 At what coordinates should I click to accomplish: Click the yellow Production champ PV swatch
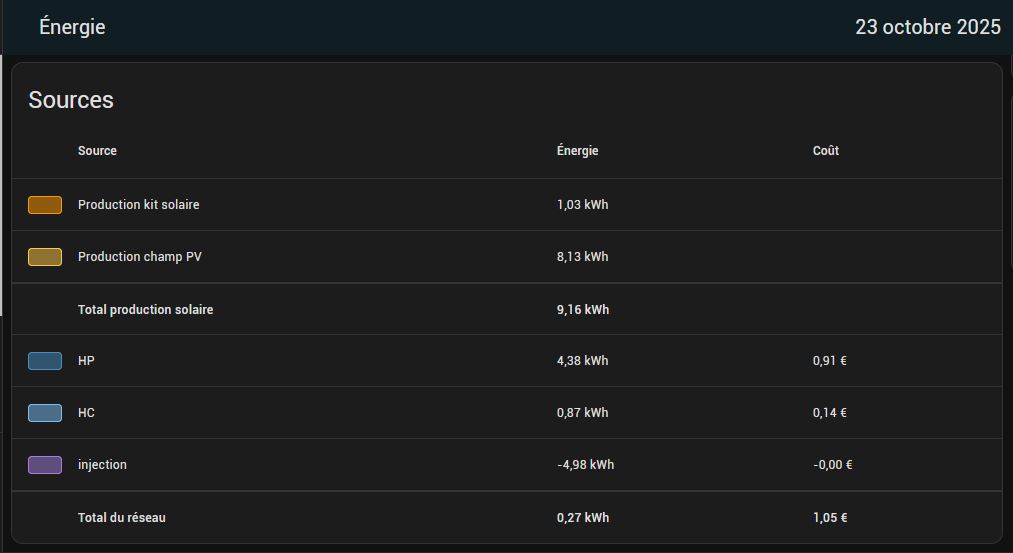[45, 257]
